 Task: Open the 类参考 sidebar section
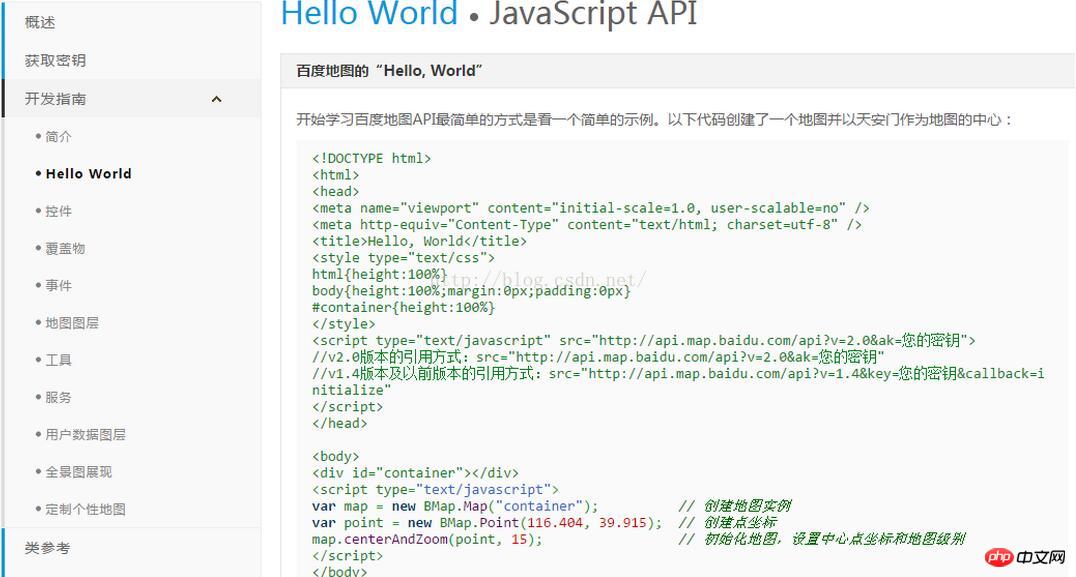coord(47,548)
